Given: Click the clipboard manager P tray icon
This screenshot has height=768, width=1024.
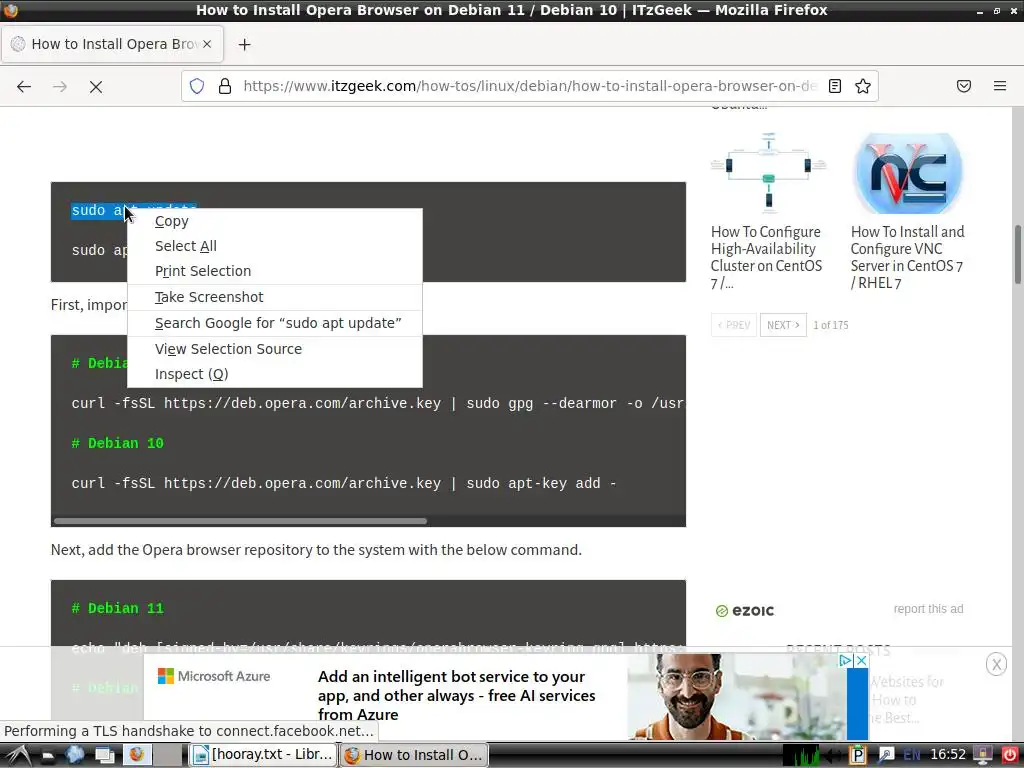Looking at the screenshot, I should pyautogui.click(x=858, y=756).
